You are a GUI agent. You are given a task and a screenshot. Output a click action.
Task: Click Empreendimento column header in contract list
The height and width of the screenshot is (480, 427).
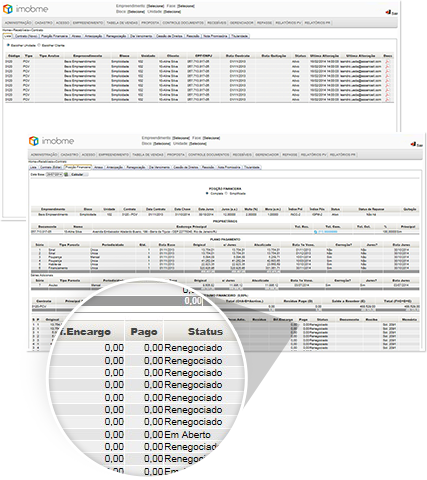pos(87,56)
